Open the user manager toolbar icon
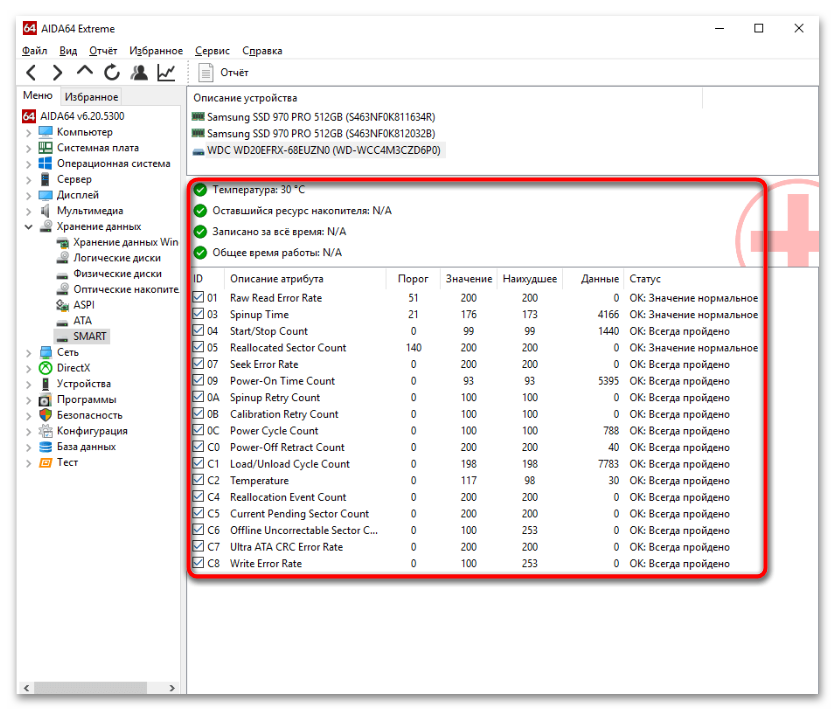 [140, 72]
